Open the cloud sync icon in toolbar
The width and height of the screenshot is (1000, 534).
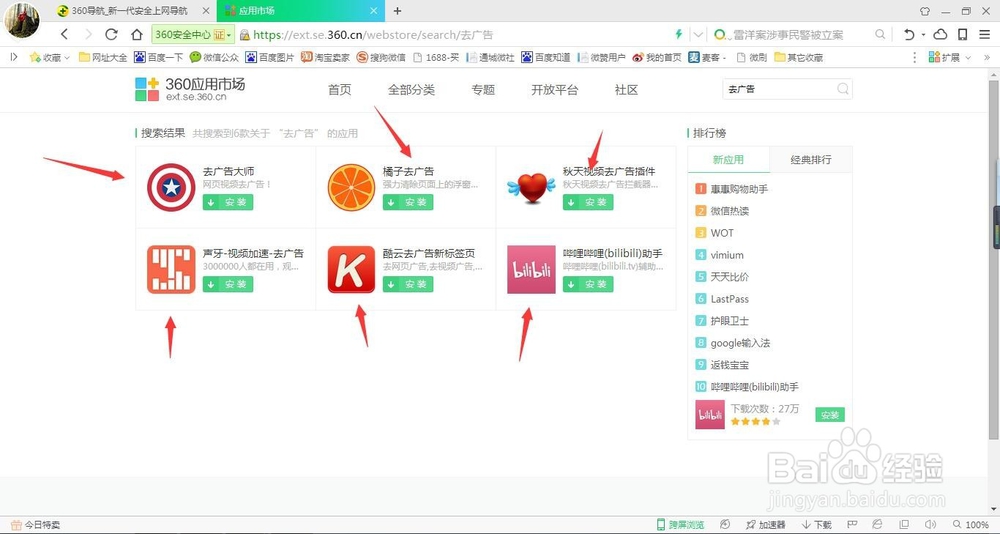(x=941, y=34)
